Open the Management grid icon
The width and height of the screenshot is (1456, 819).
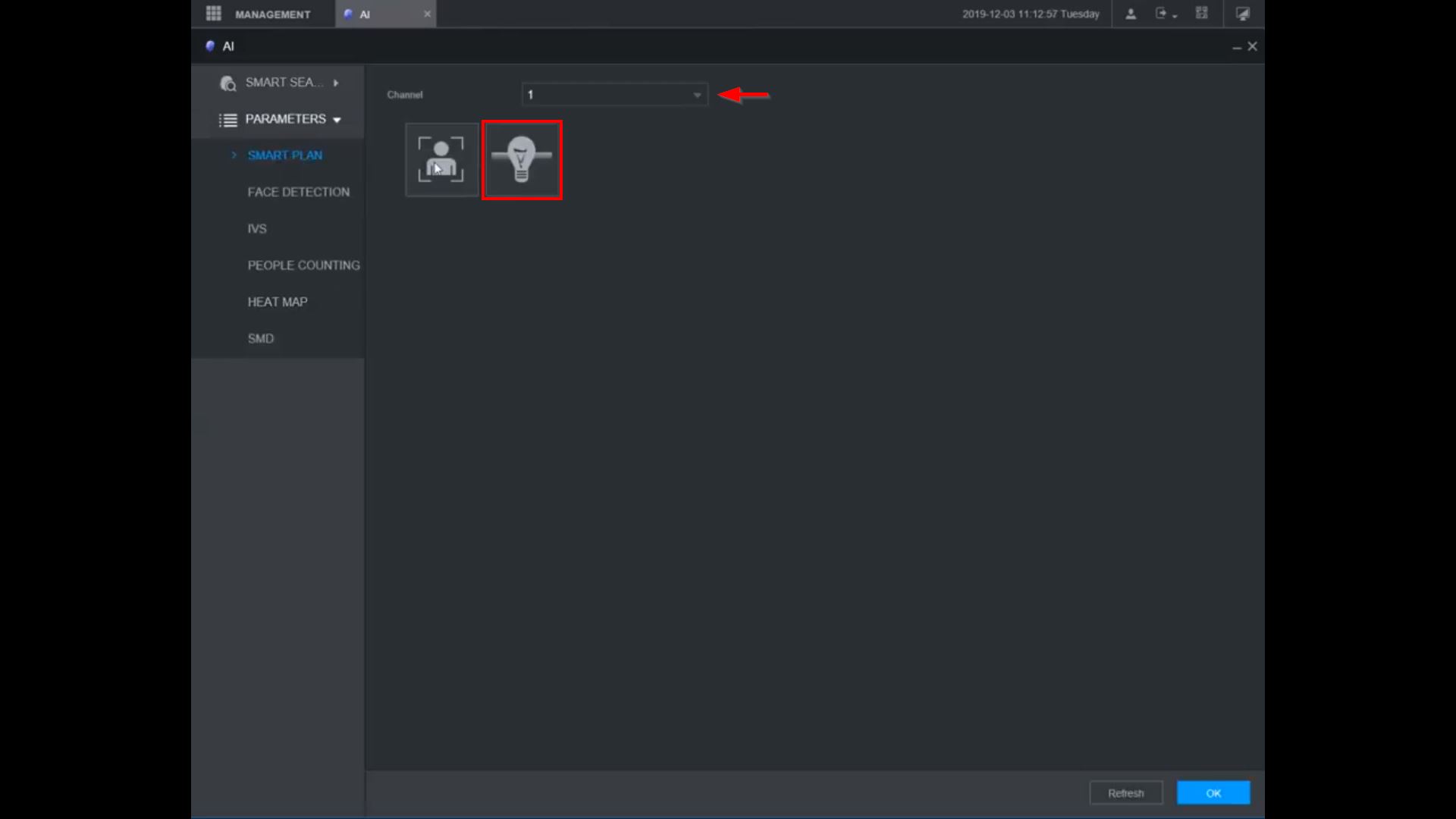click(214, 14)
